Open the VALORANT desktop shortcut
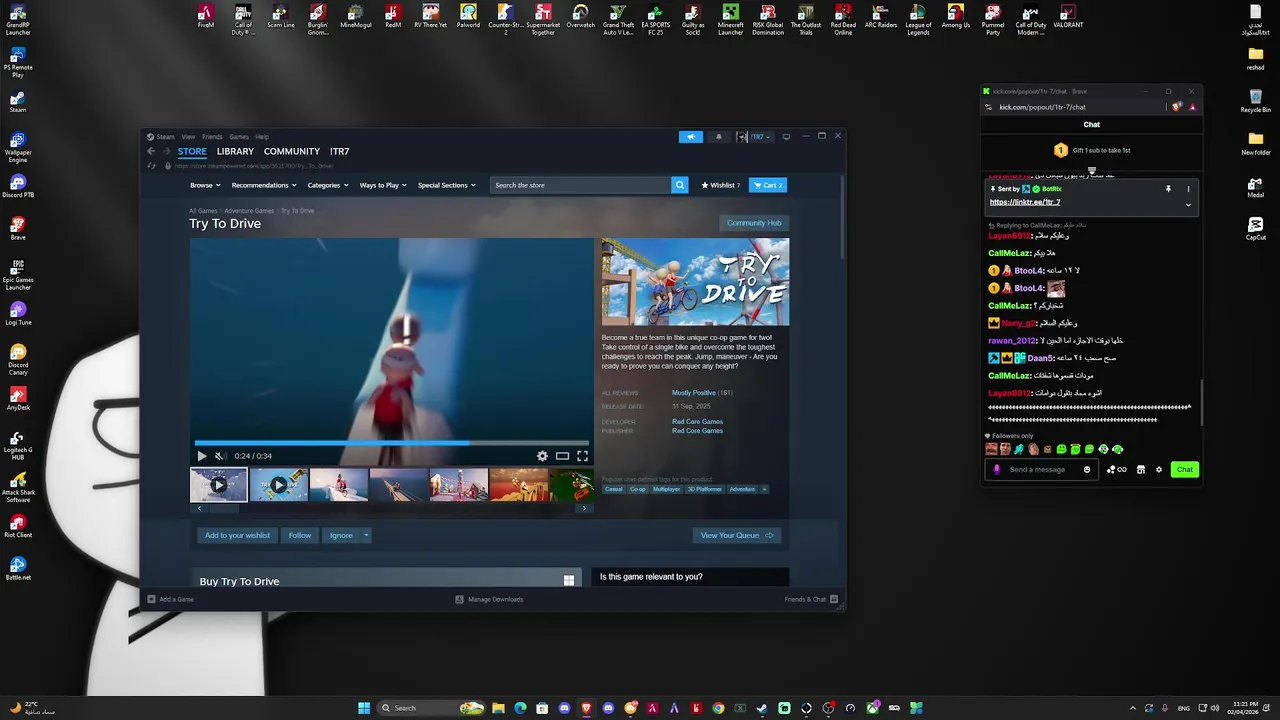1280x720 pixels. tap(1068, 19)
